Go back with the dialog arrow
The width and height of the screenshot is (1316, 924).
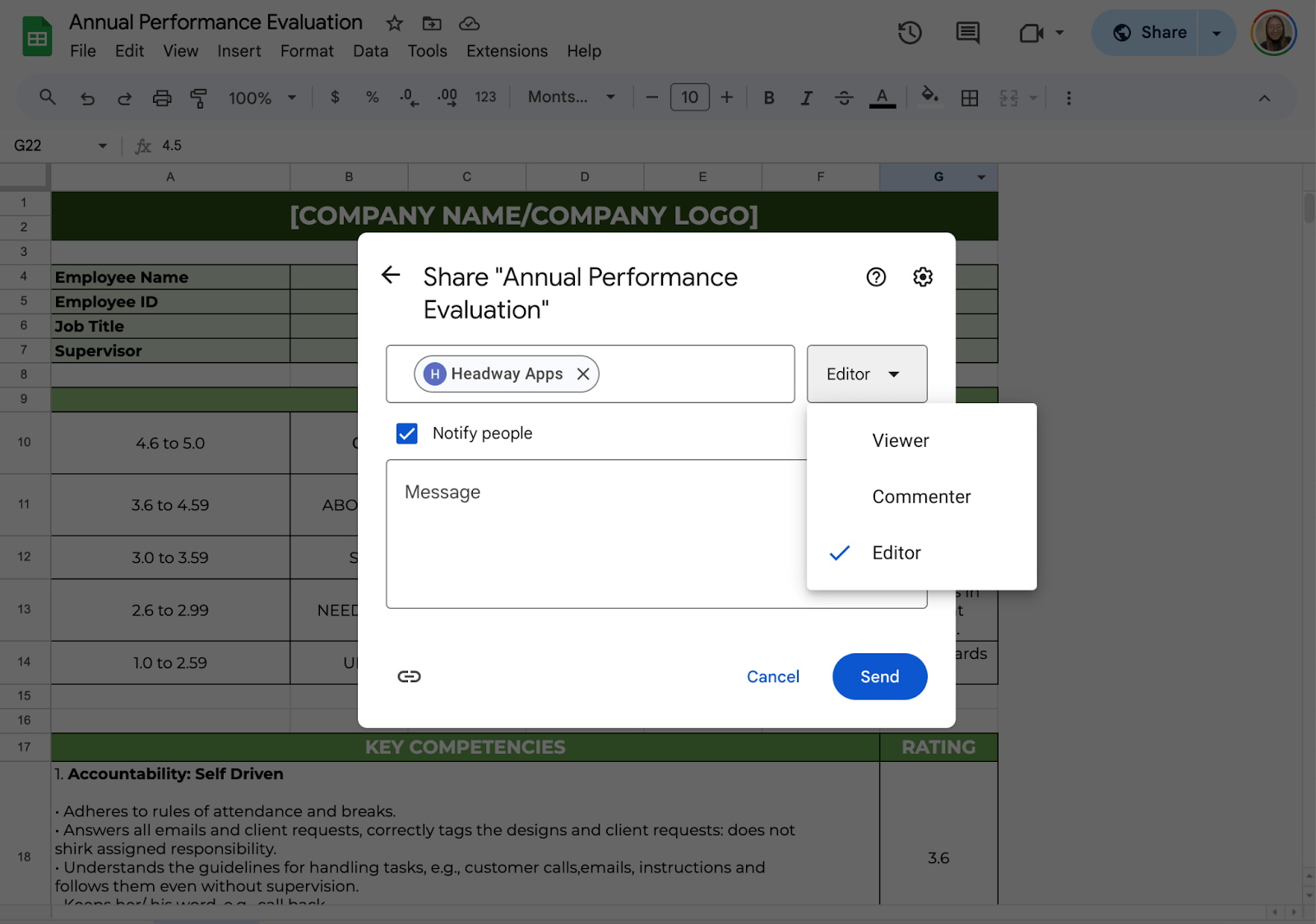click(391, 275)
